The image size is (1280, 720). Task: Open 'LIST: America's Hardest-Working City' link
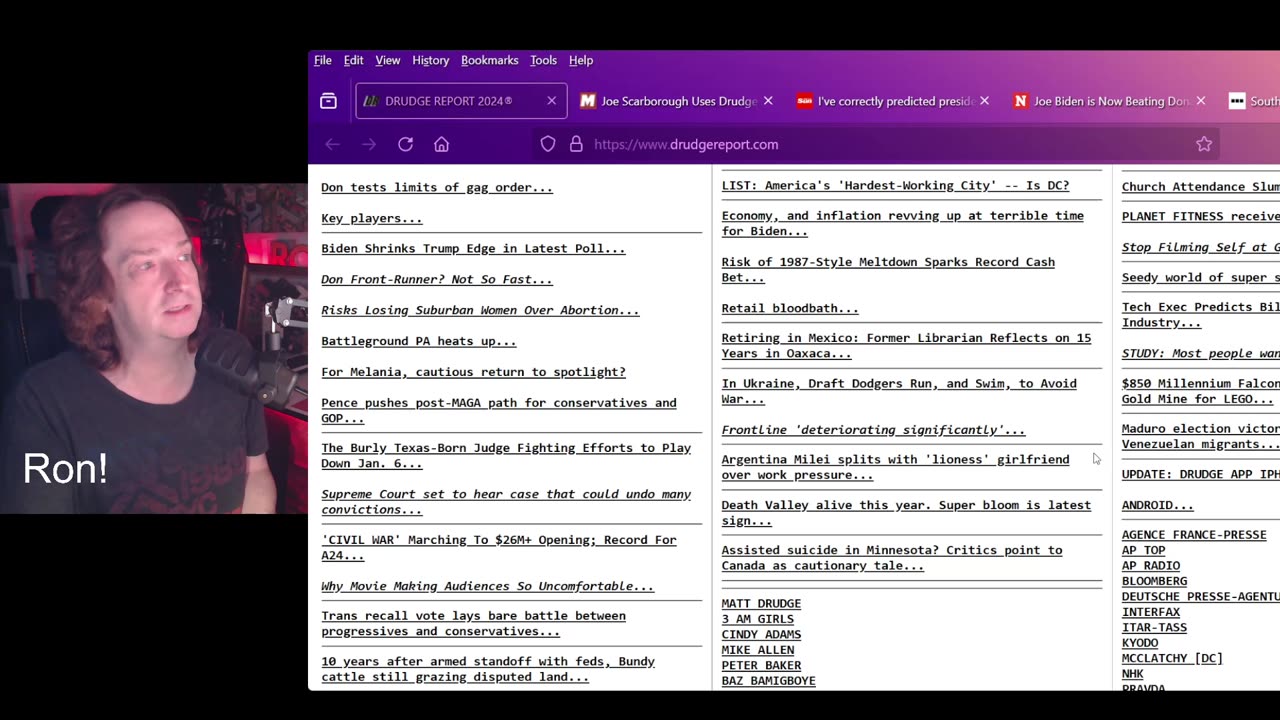[x=896, y=185]
